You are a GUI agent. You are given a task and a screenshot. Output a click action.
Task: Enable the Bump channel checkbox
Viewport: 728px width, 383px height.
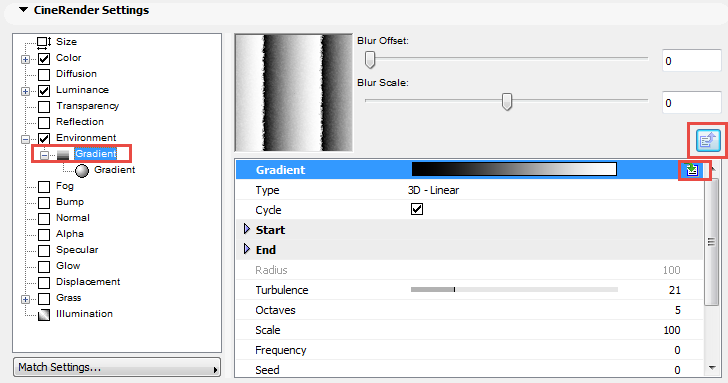tap(44, 203)
